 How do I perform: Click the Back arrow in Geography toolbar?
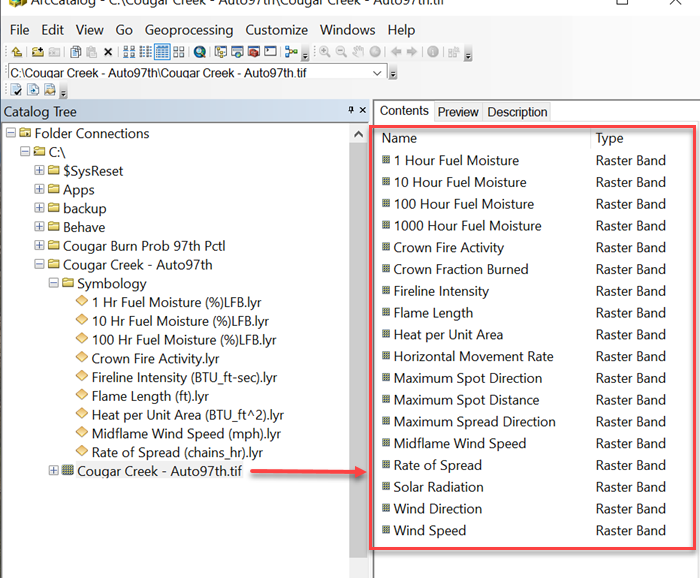pos(396,52)
